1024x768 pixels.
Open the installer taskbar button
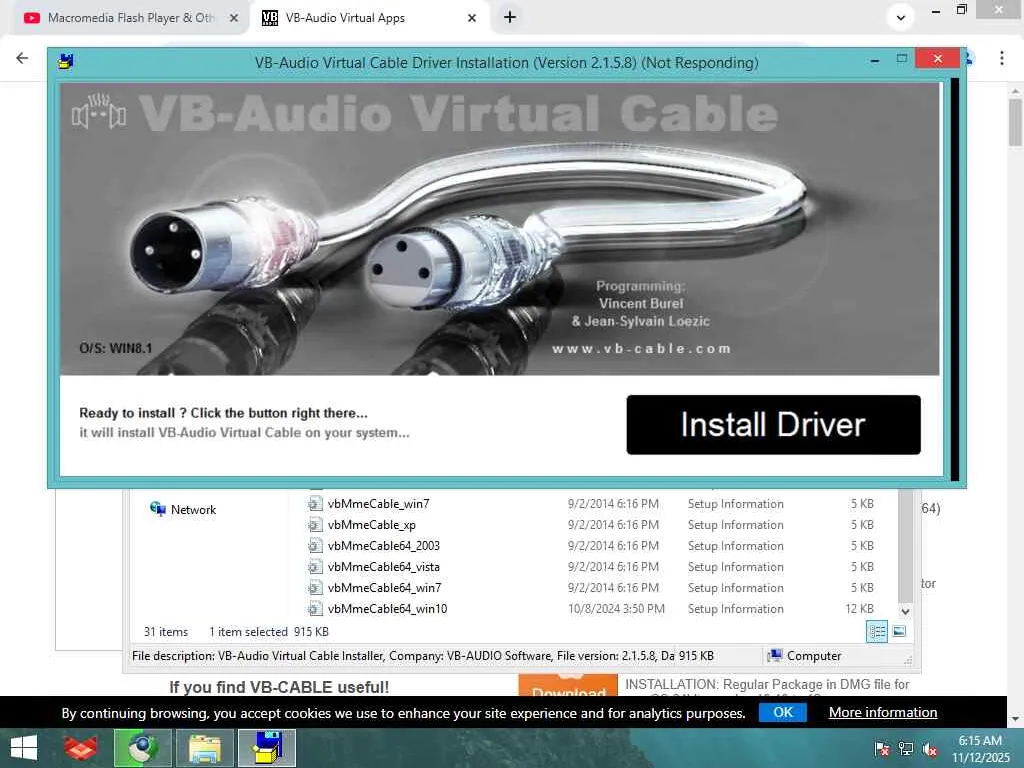(x=267, y=748)
